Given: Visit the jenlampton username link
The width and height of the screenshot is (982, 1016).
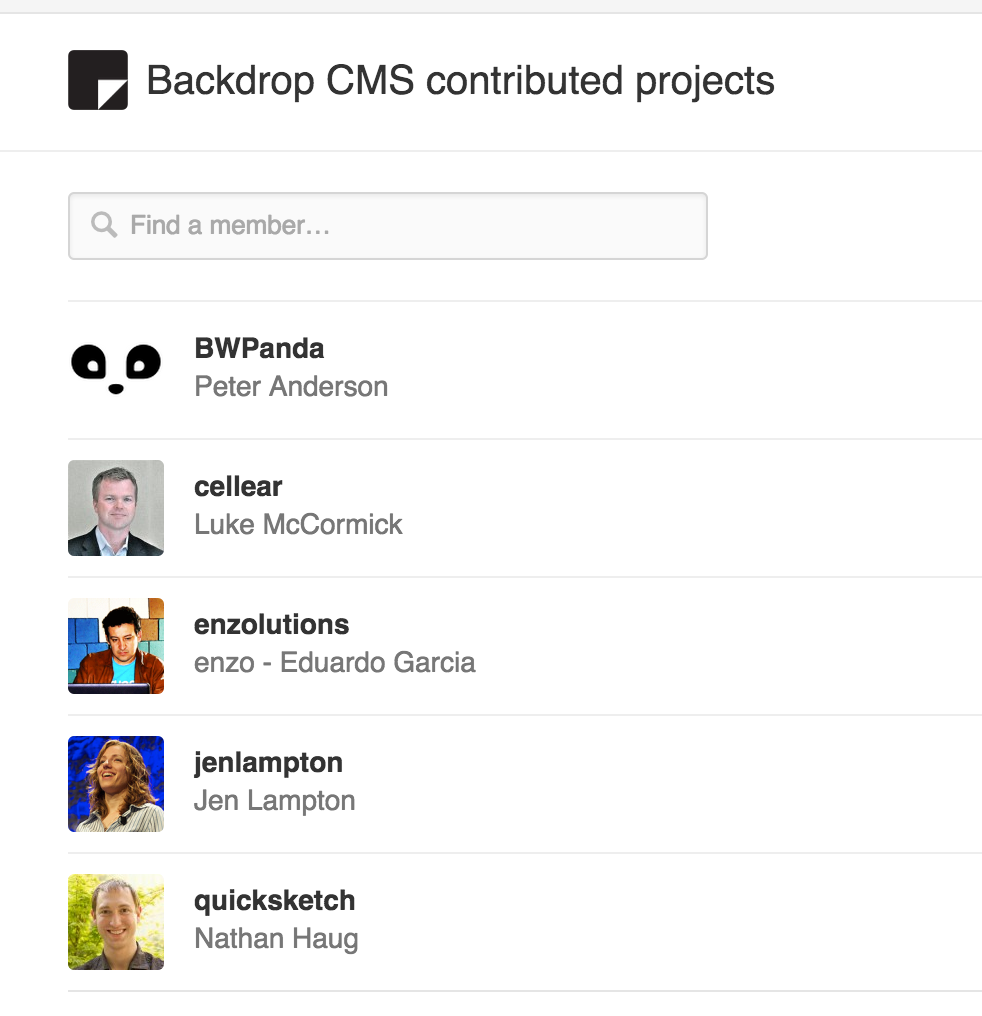Looking at the screenshot, I should [x=268, y=763].
